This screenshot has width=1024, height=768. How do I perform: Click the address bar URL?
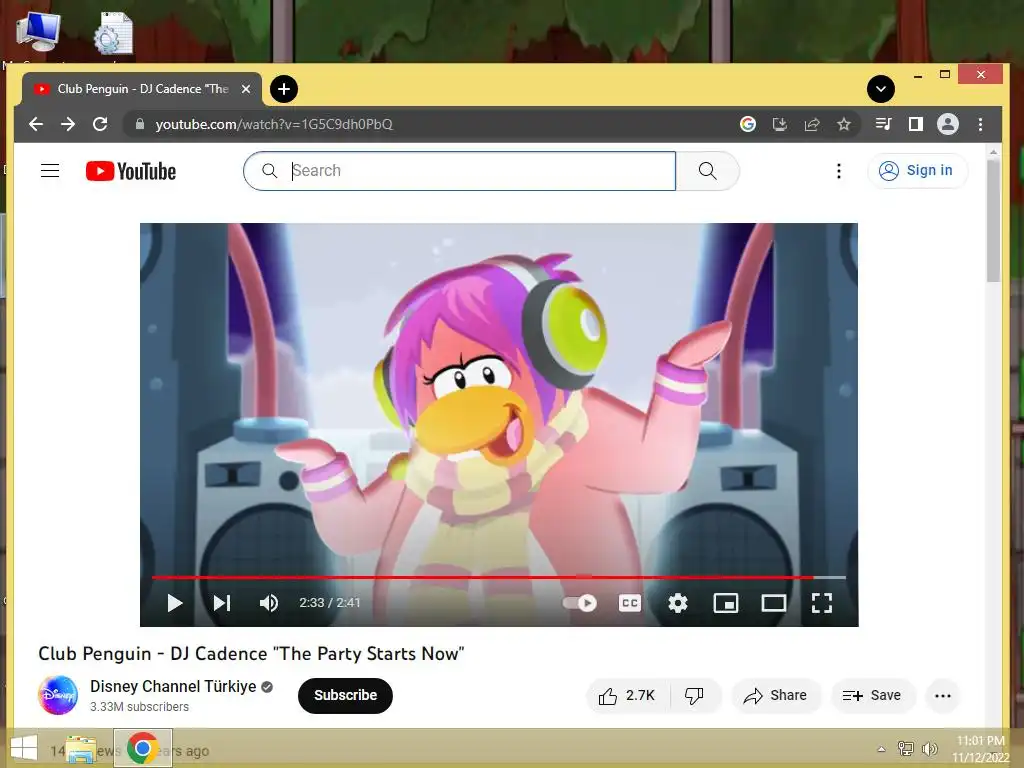(274, 124)
